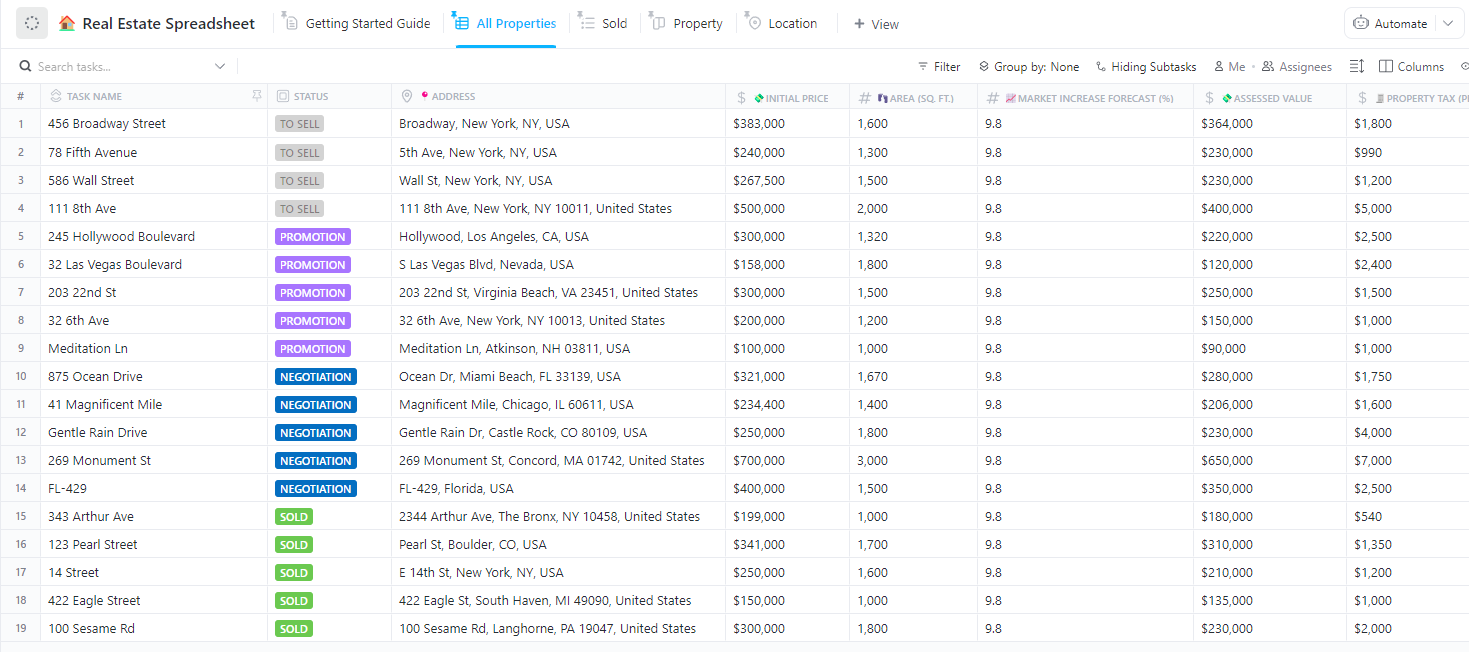Click the Automate button
Screen dimensions: 1469x652
point(1389,23)
